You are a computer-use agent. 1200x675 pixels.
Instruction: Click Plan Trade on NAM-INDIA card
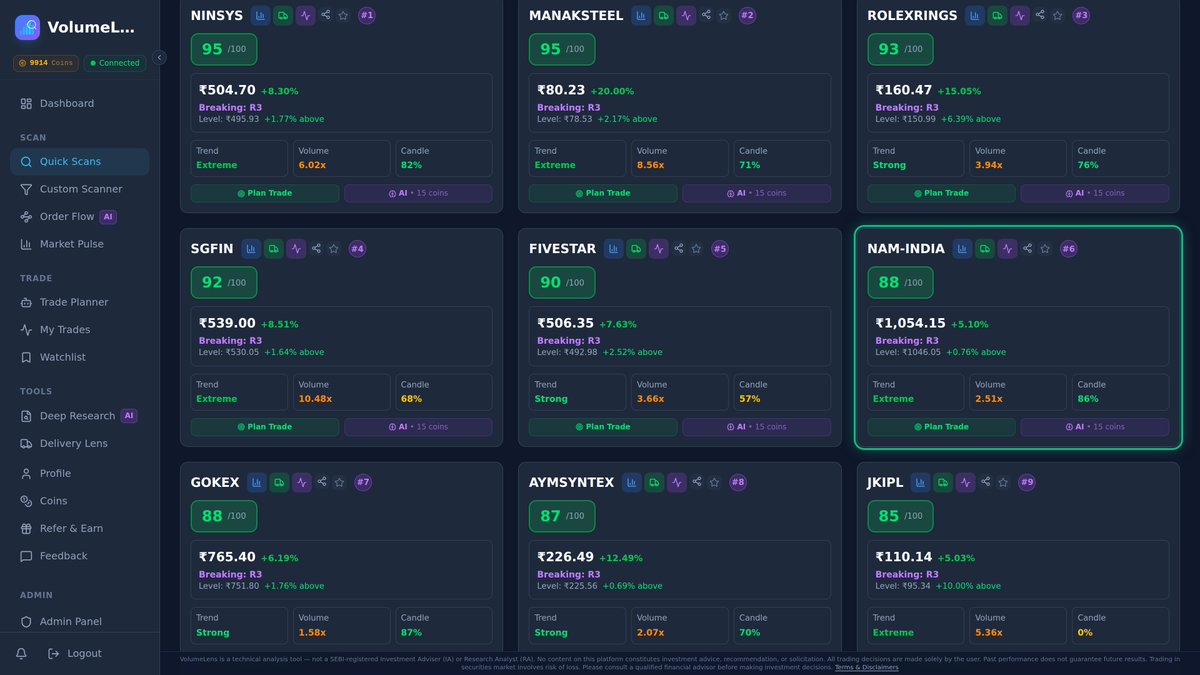[x=941, y=427]
